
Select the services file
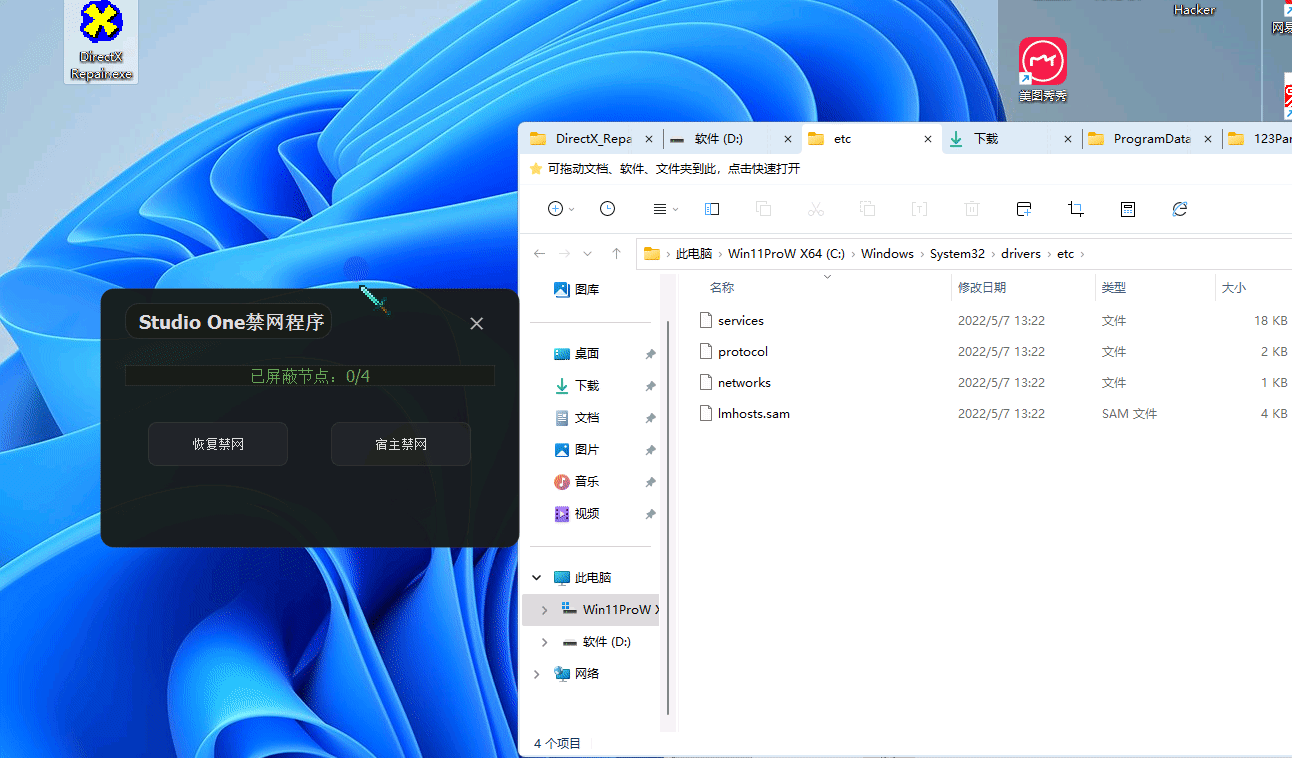click(741, 321)
